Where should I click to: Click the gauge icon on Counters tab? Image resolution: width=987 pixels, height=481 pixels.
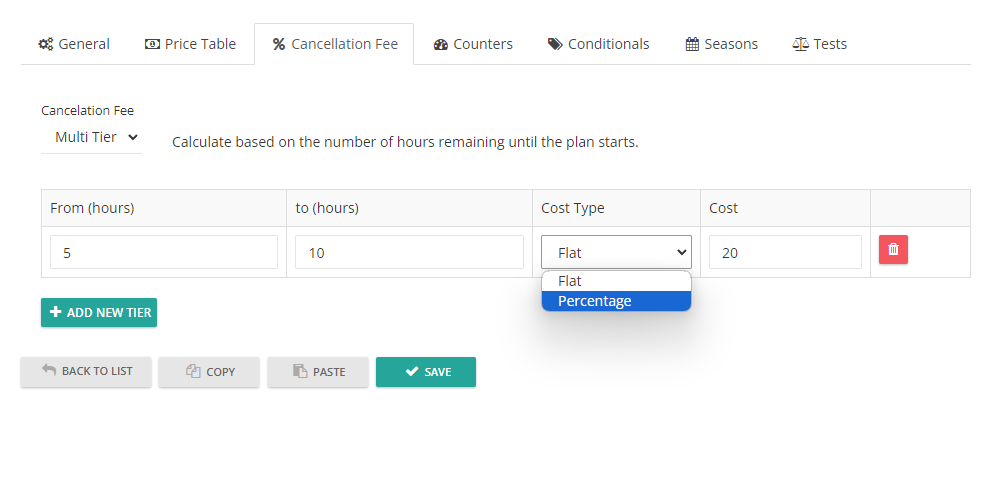[441, 44]
